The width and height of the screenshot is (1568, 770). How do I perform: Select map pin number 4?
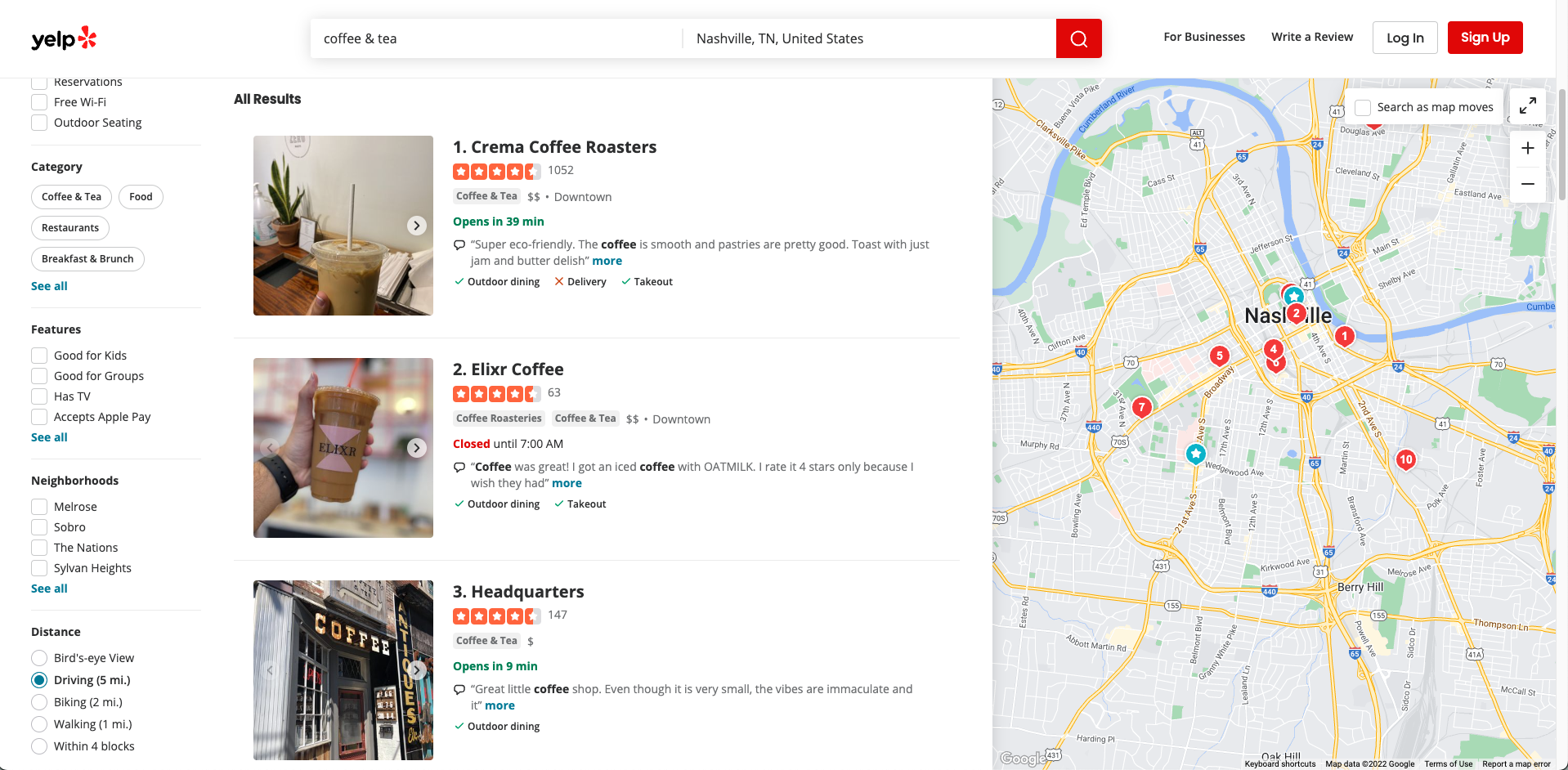[x=1273, y=349]
